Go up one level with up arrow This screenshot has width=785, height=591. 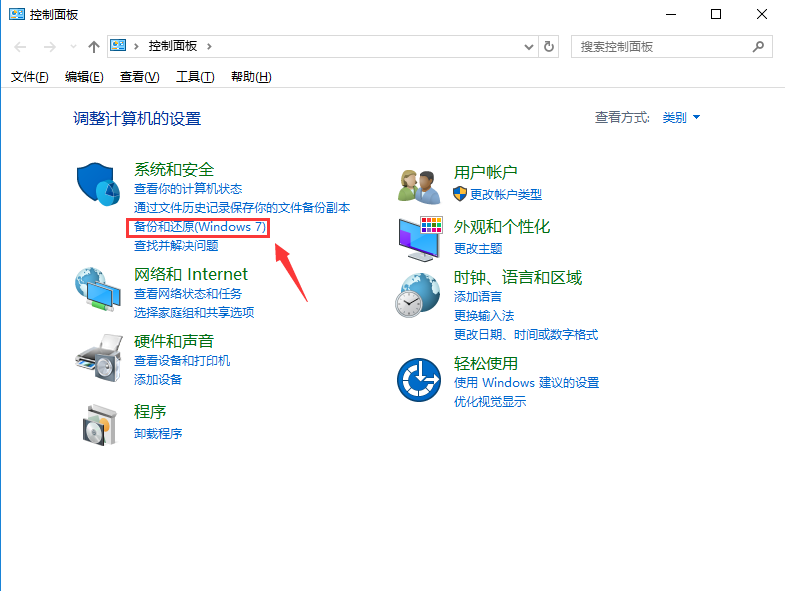94,46
